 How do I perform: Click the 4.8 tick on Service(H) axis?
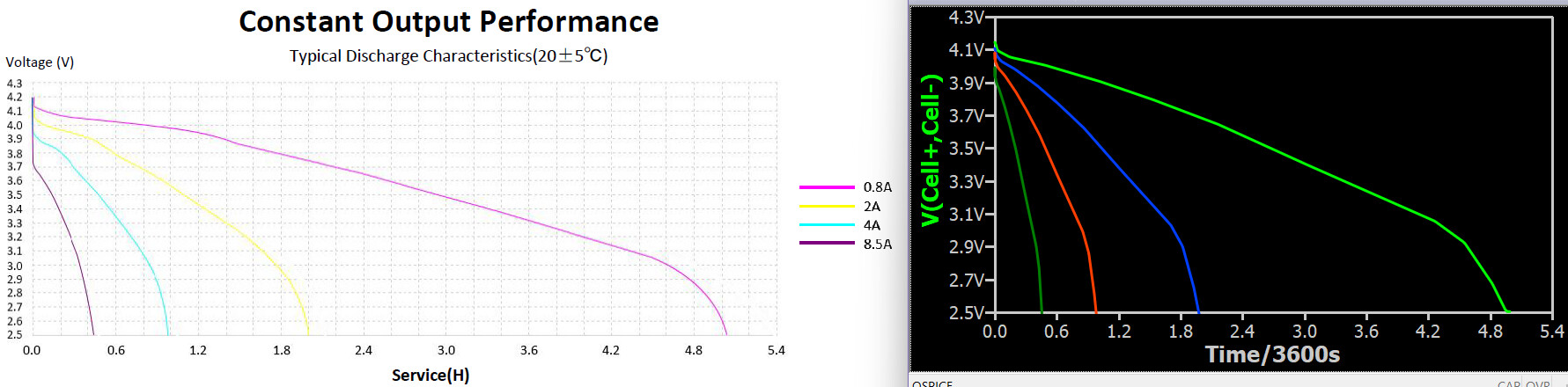point(693,350)
